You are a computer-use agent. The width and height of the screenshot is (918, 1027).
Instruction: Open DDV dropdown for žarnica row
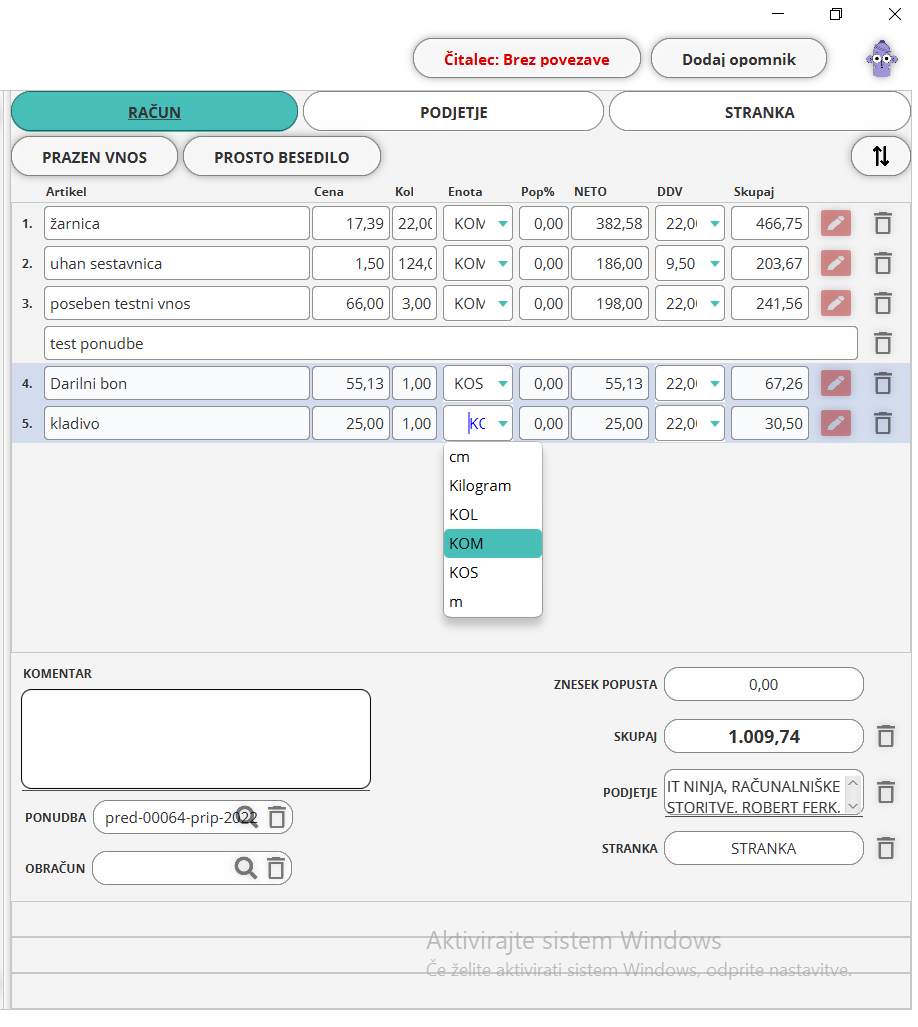(714, 223)
